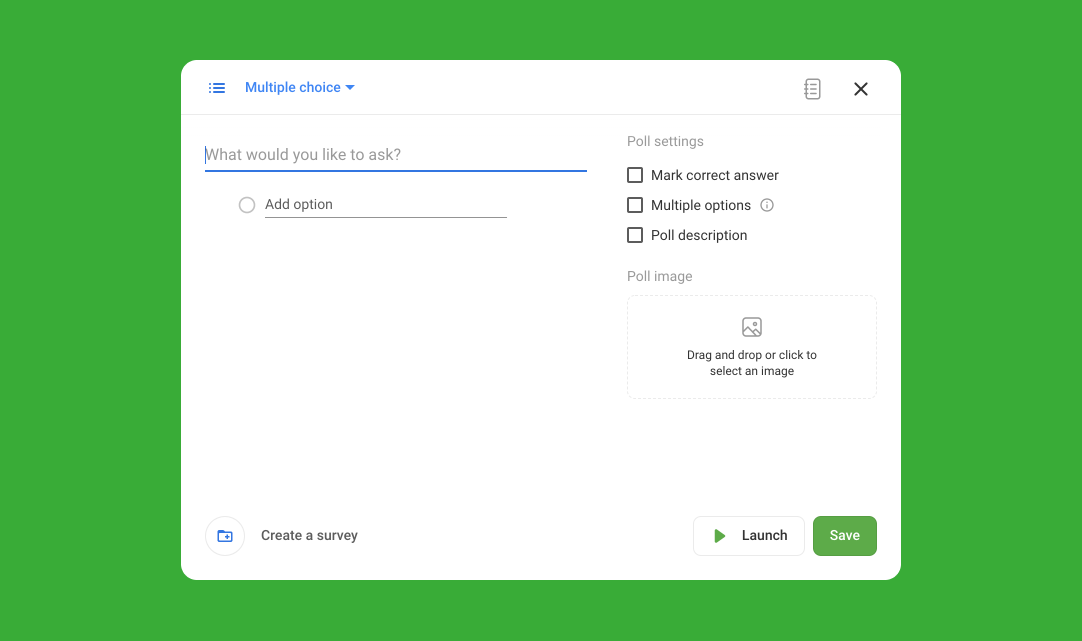Enable Multiple options checkbox
1082x641 pixels.
coord(635,205)
